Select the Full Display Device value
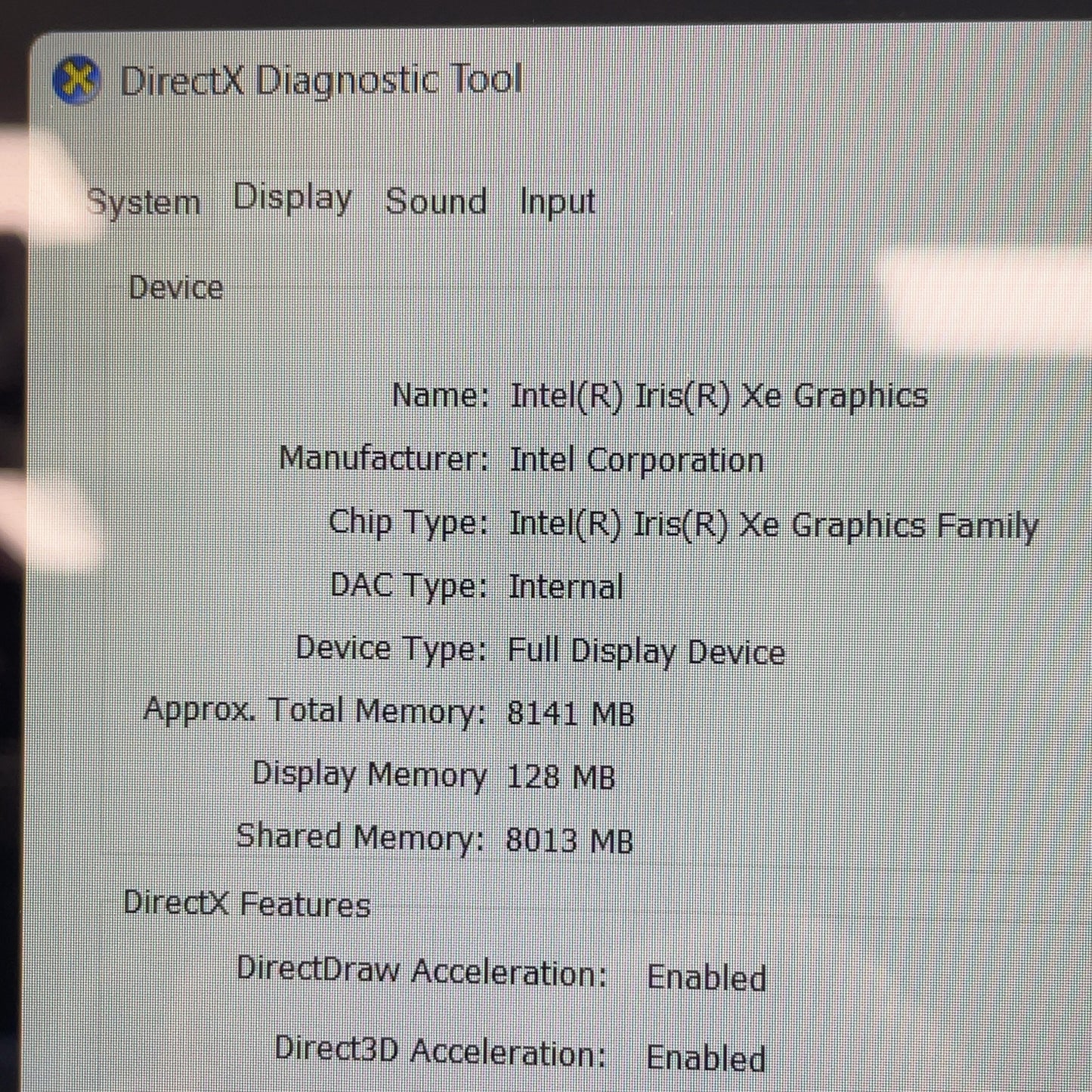 coord(646,651)
